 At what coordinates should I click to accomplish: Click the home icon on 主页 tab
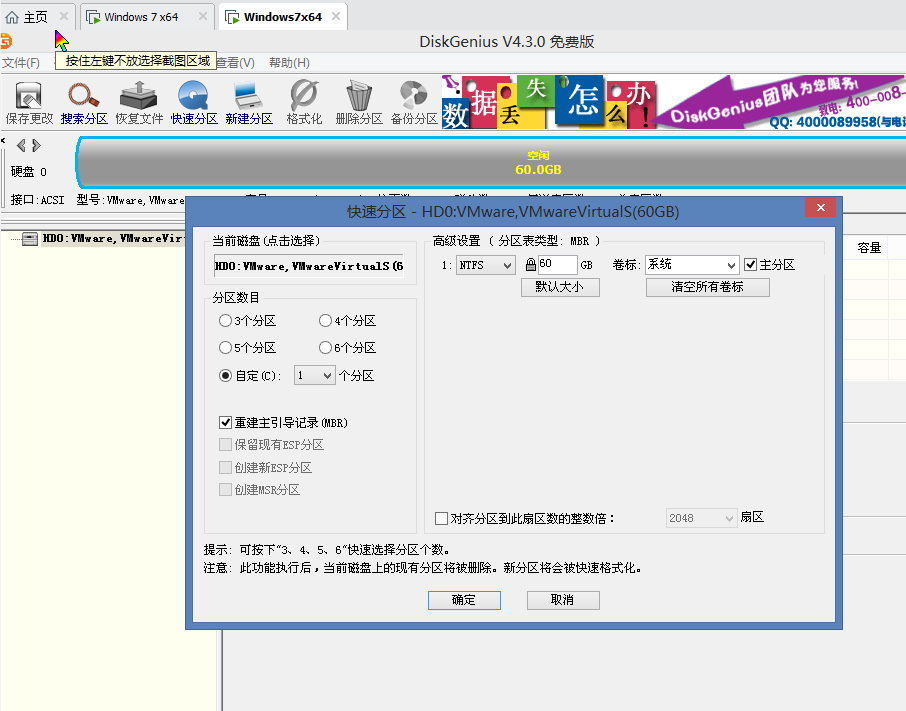[x=12, y=17]
